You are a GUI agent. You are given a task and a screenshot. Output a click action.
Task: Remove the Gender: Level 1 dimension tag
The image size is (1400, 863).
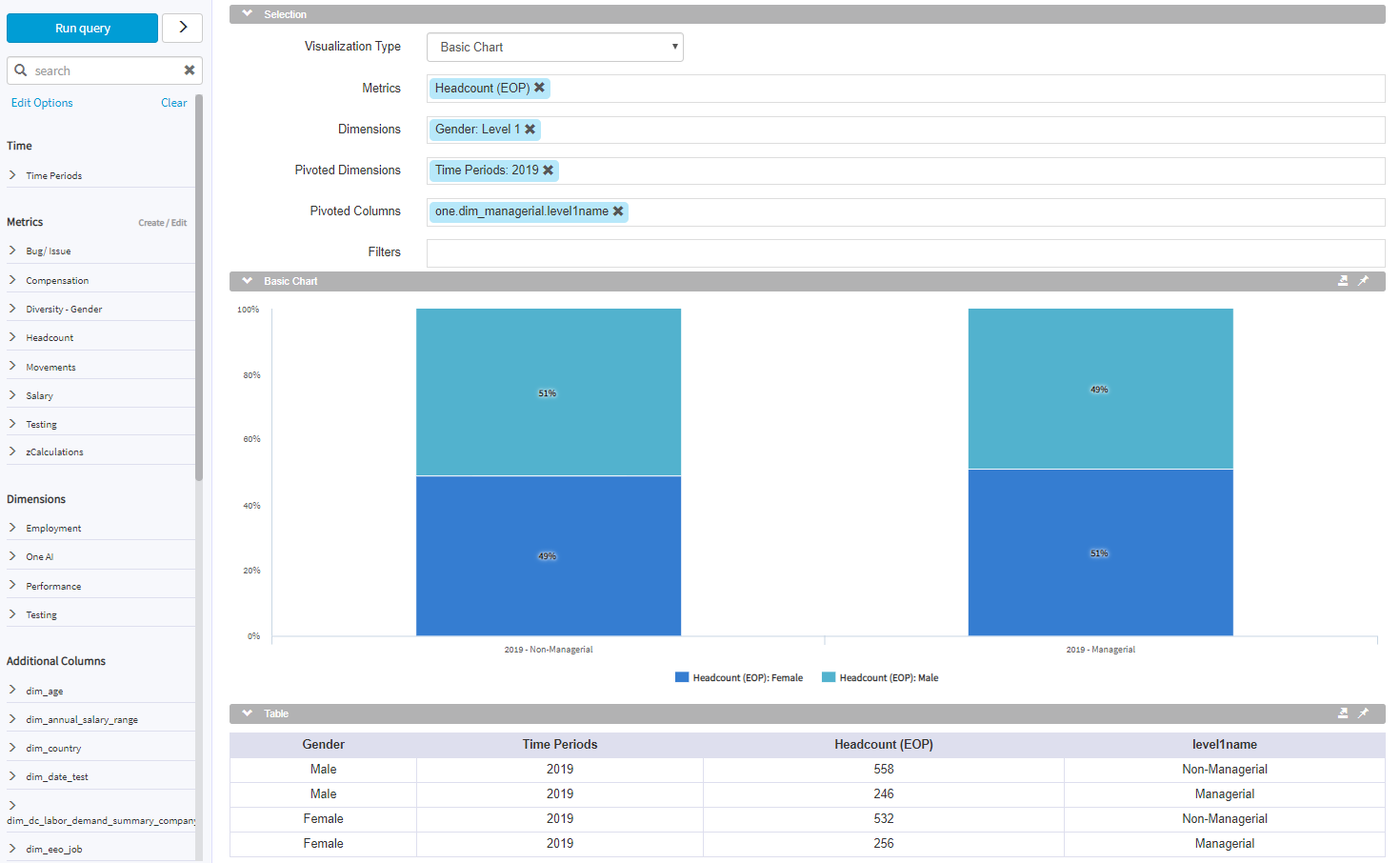pyautogui.click(x=530, y=129)
